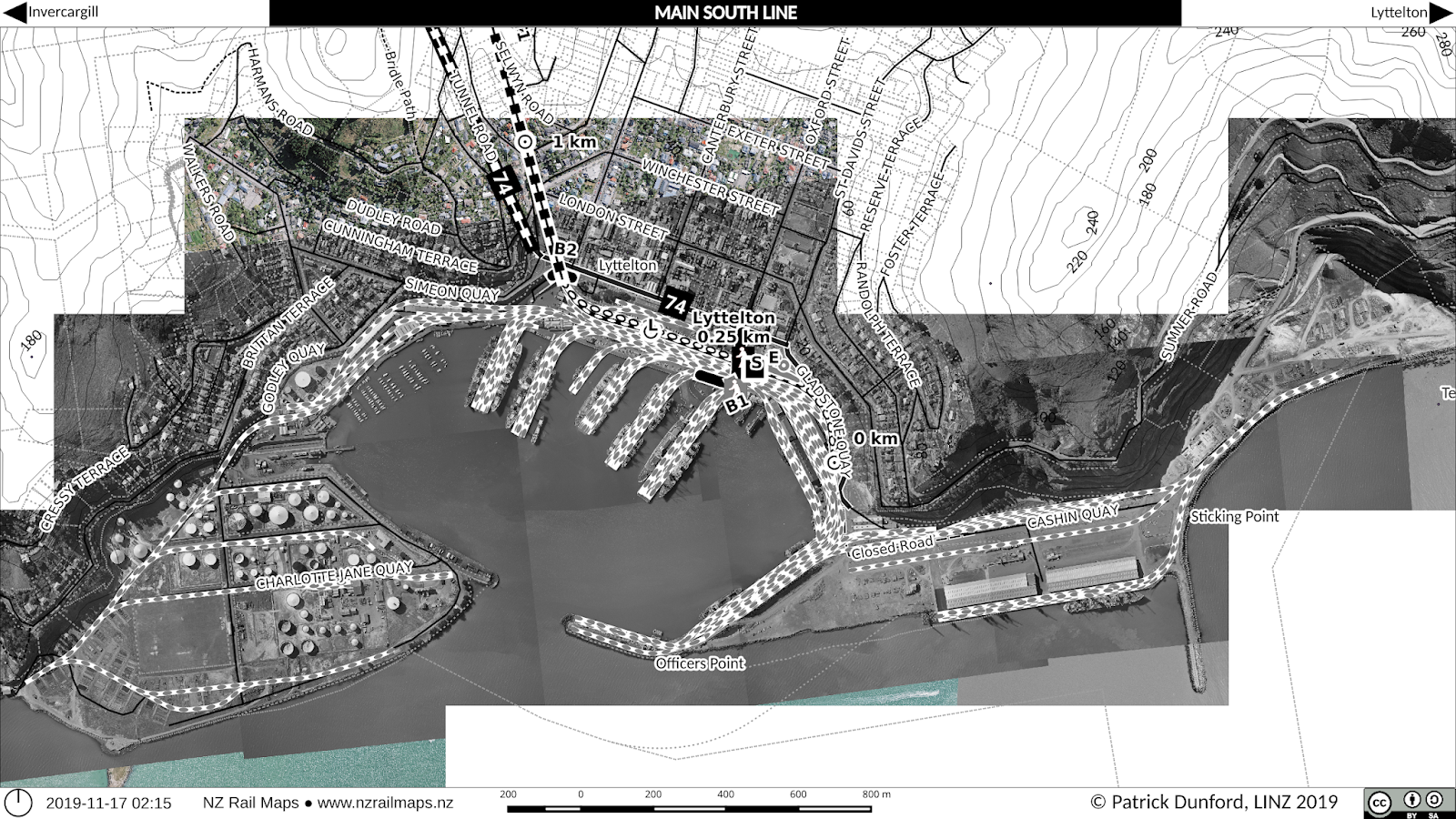The image size is (1456, 819).
Task: Click the 0 km distance marker
Action: pos(875,438)
